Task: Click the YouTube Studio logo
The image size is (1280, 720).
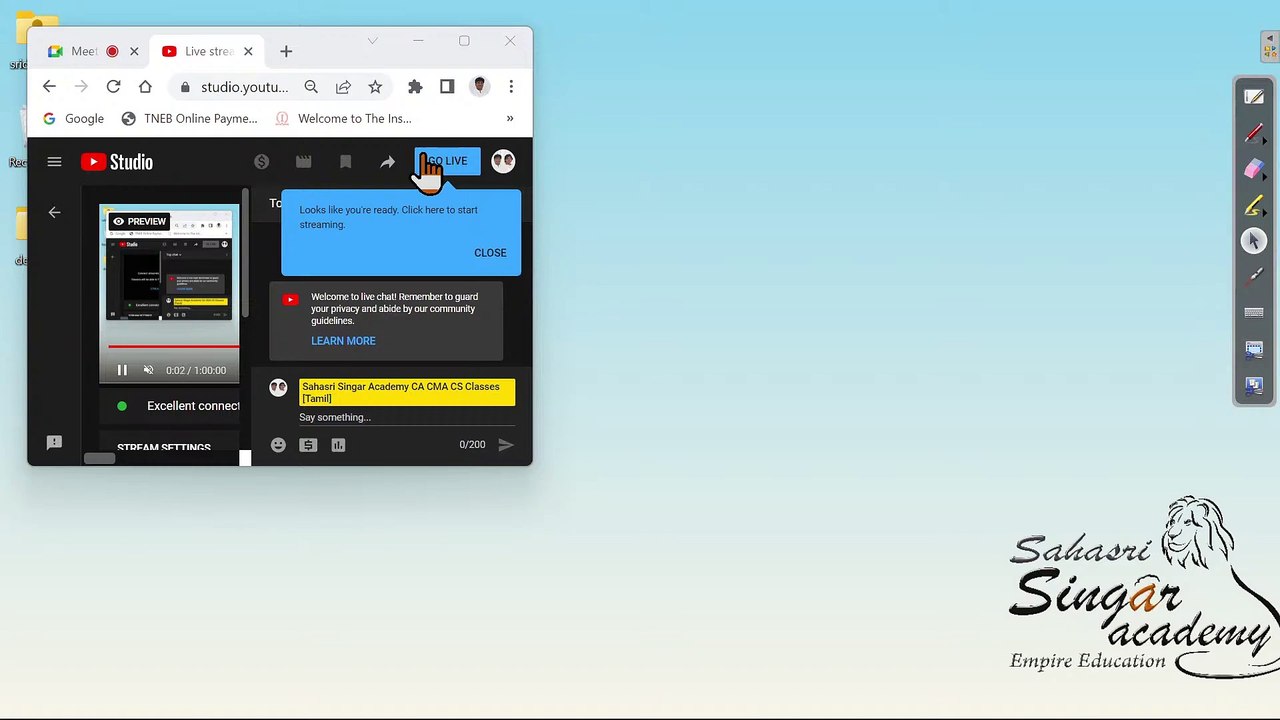Action: pyautogui.click(x=117, y=162)
